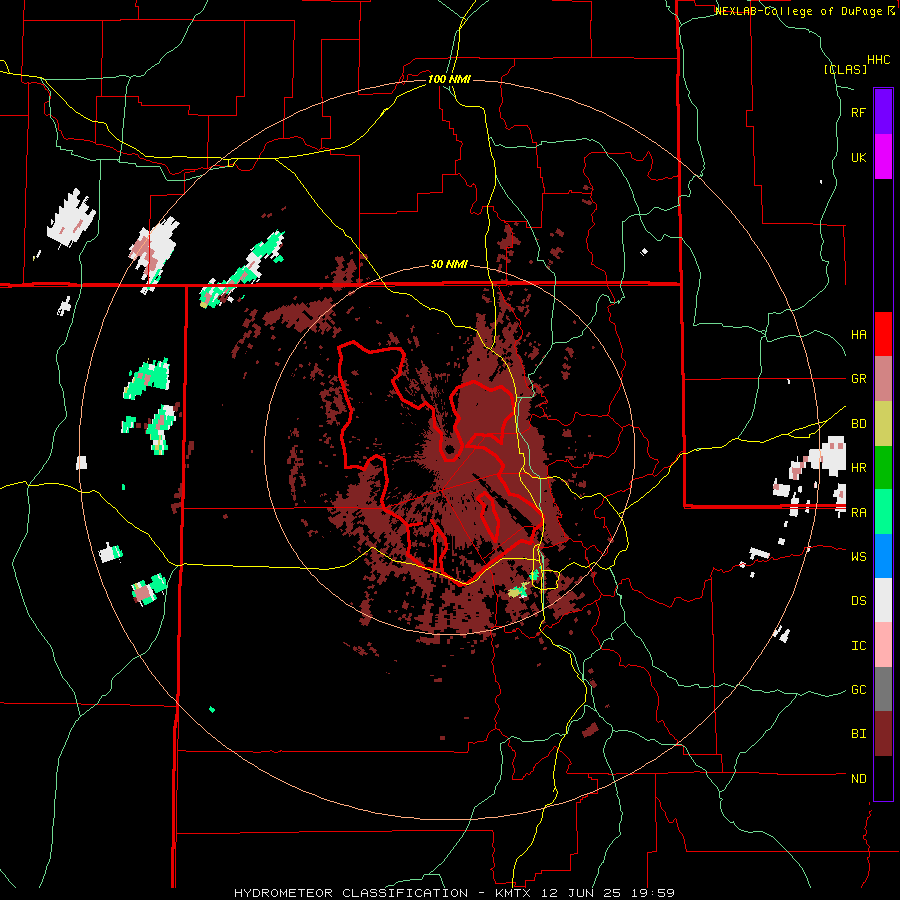This screenshot has height=900, width=900.
Task: Click the WS legend label
Action: (x=858, y=557)
